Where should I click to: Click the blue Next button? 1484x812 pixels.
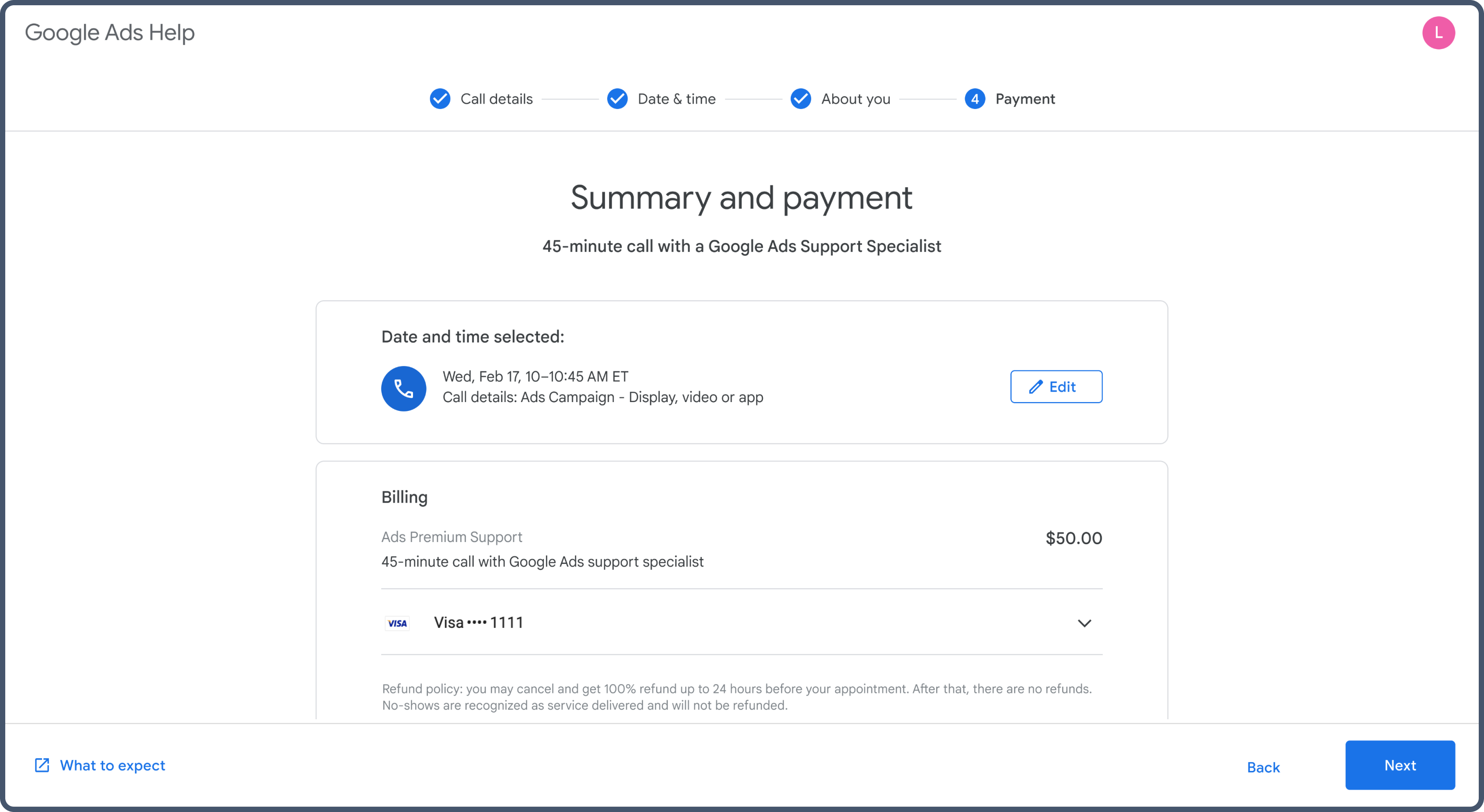[x=1400, y=765]
